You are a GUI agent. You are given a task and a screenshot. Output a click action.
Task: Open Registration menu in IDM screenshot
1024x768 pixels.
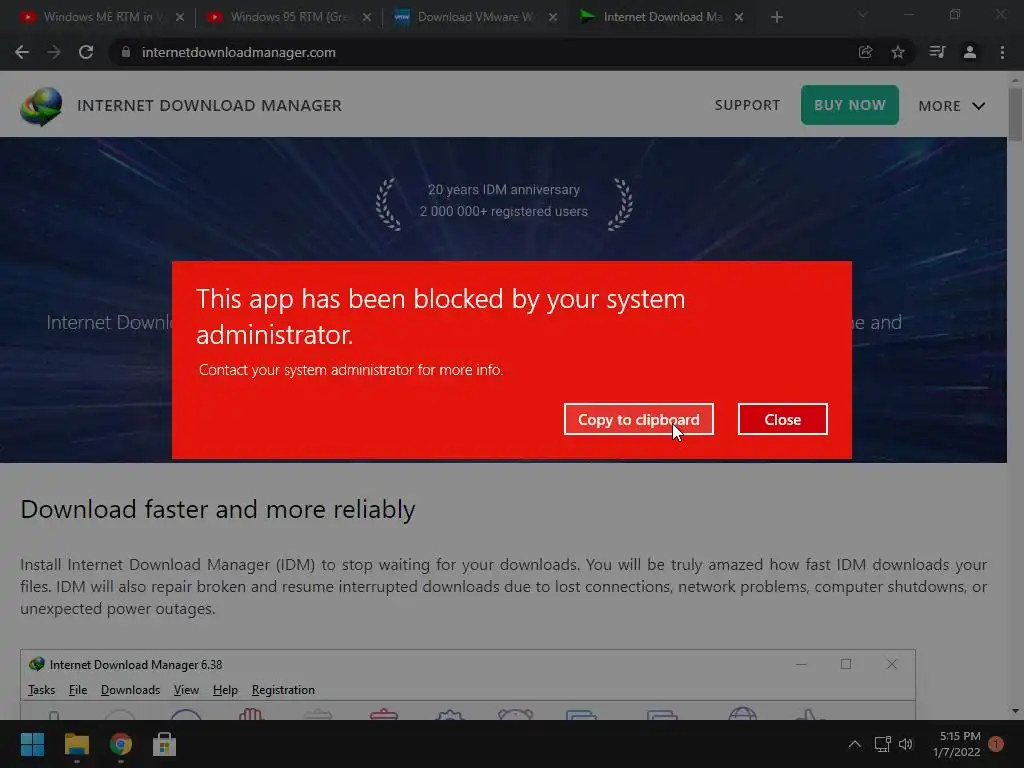283,690
